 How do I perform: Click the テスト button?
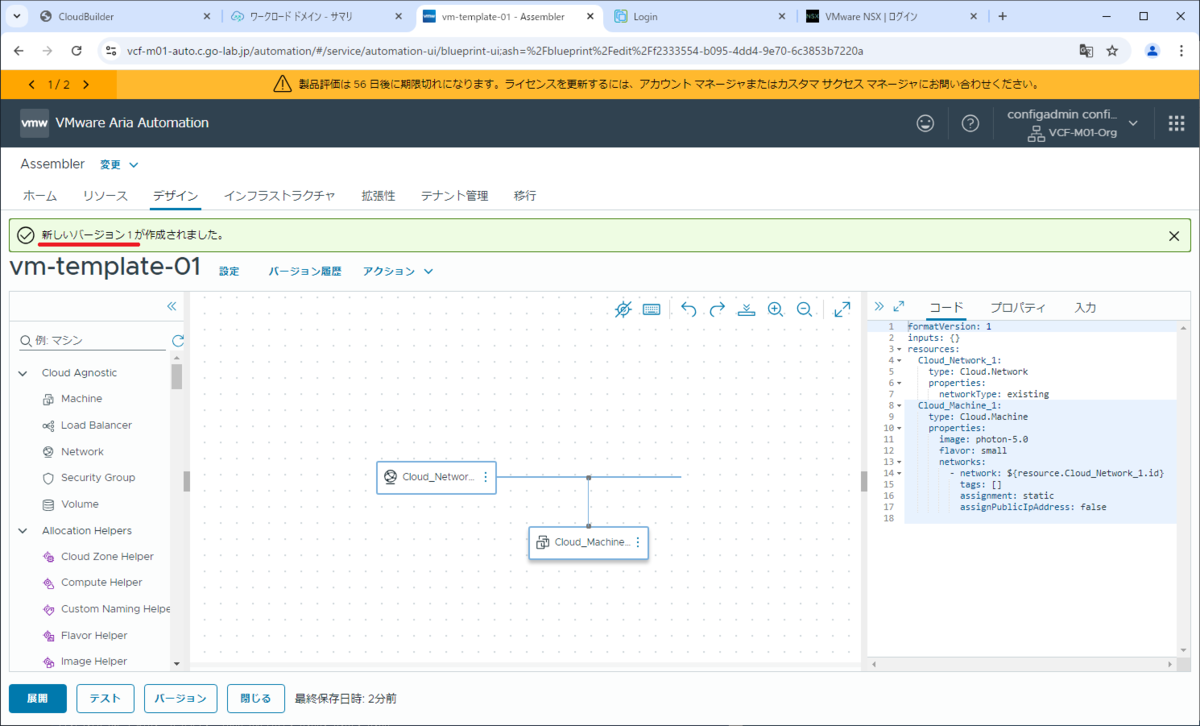(x=105, y=698)
